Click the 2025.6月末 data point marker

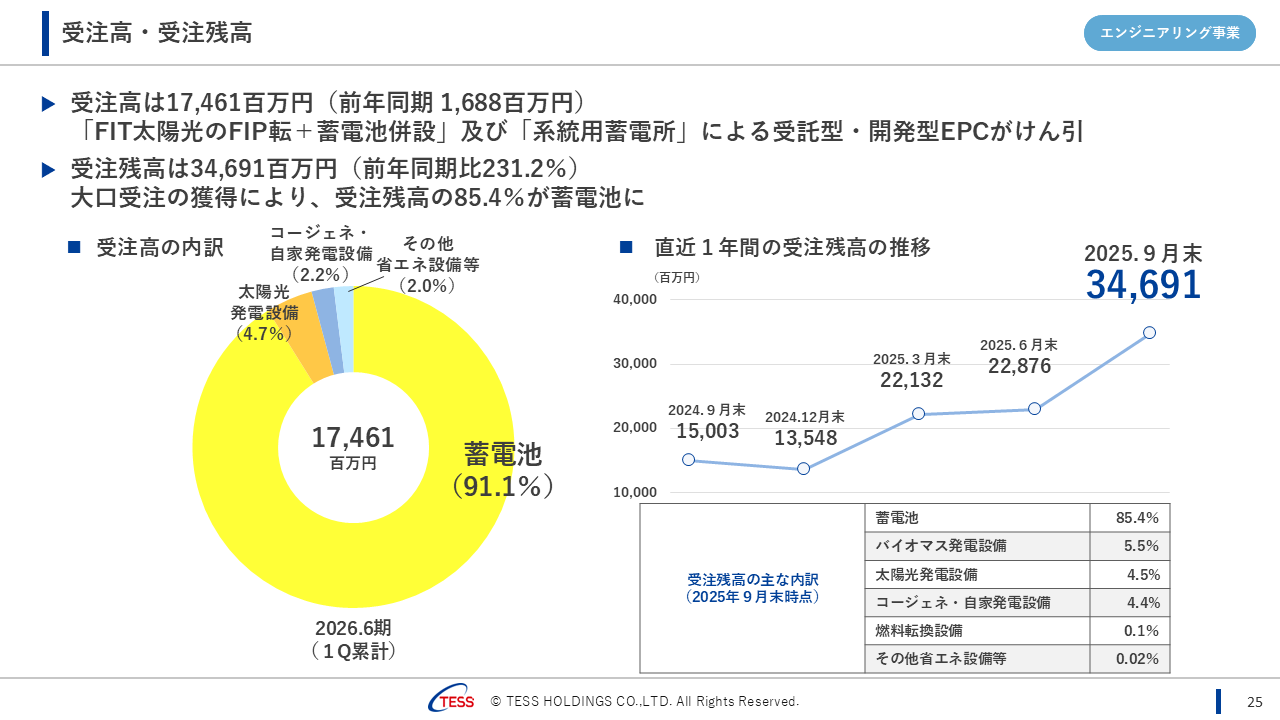pos(1034,409)
